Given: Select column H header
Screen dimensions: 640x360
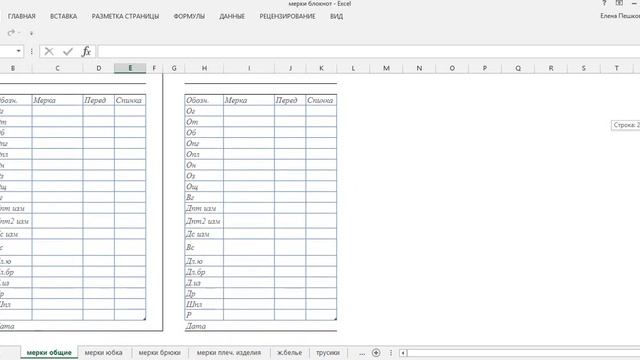Looking at the screenshot, I should tap(204, 68).
